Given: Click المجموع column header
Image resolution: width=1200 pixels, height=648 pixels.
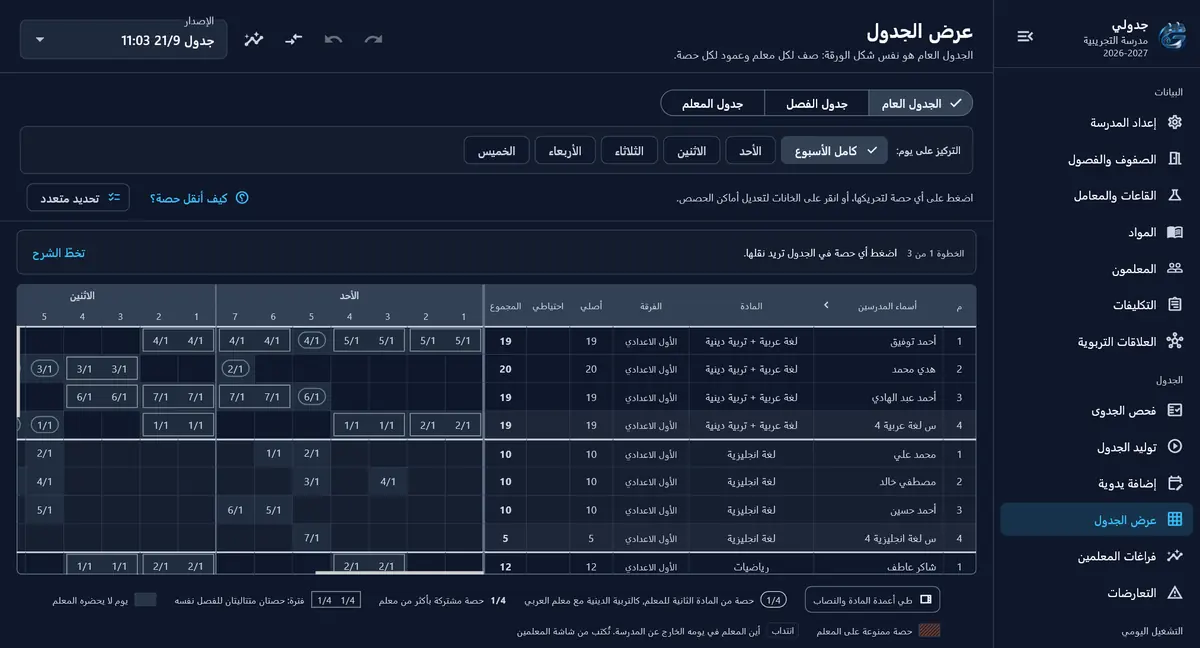Looking at the screenshot, I should (506, 306).
